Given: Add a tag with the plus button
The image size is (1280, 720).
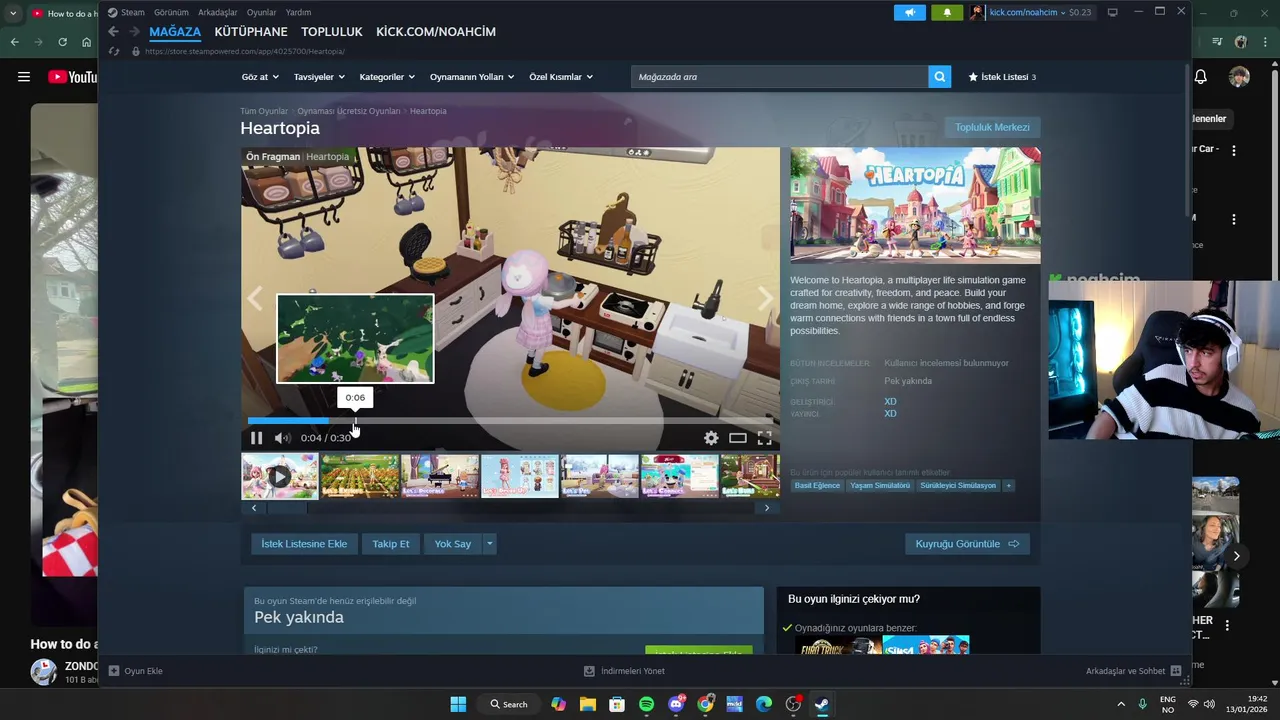Looking at the screenshot, I should pos(1008,486).
